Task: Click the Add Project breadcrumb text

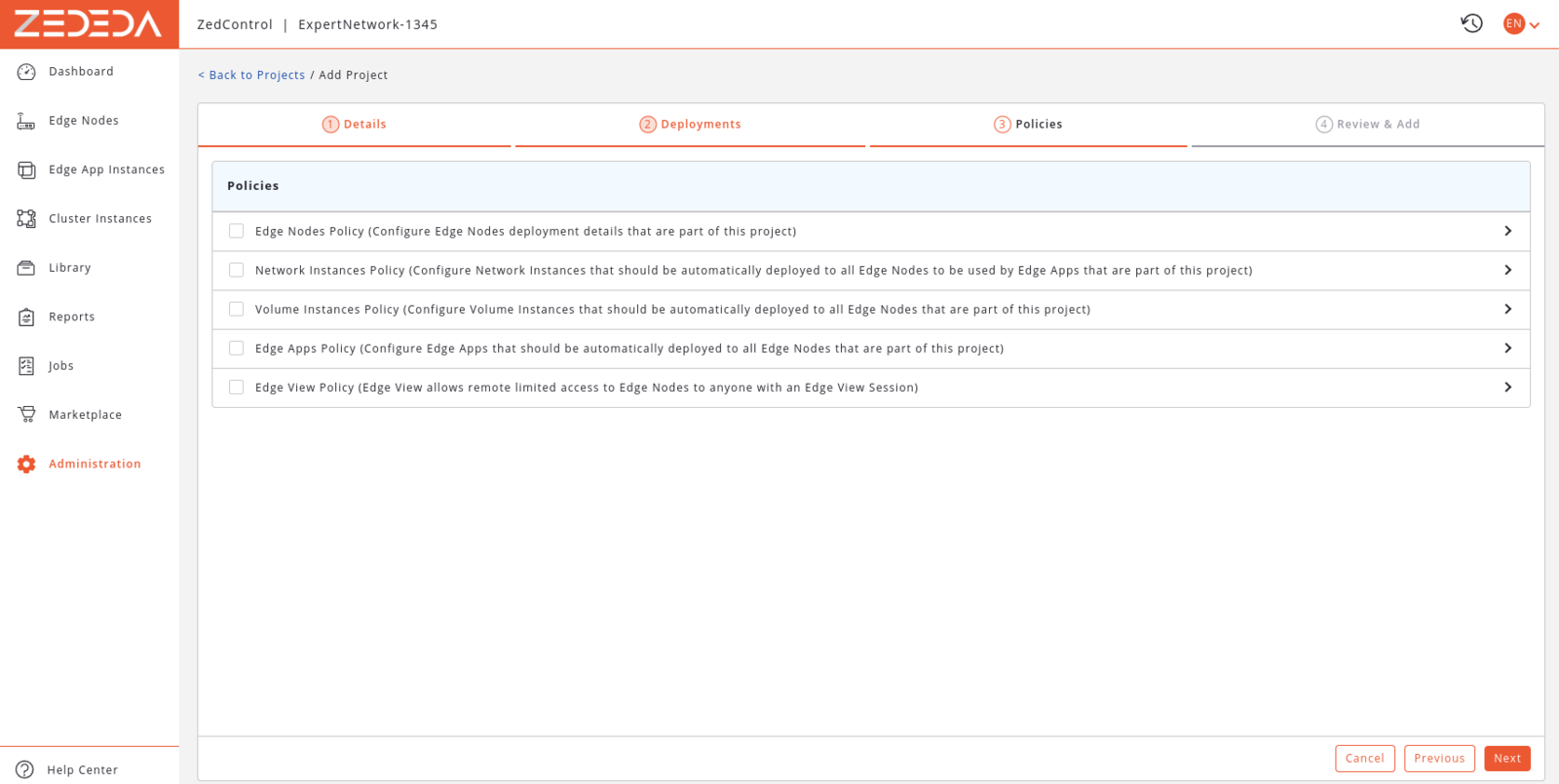Action: coord(353,75)
